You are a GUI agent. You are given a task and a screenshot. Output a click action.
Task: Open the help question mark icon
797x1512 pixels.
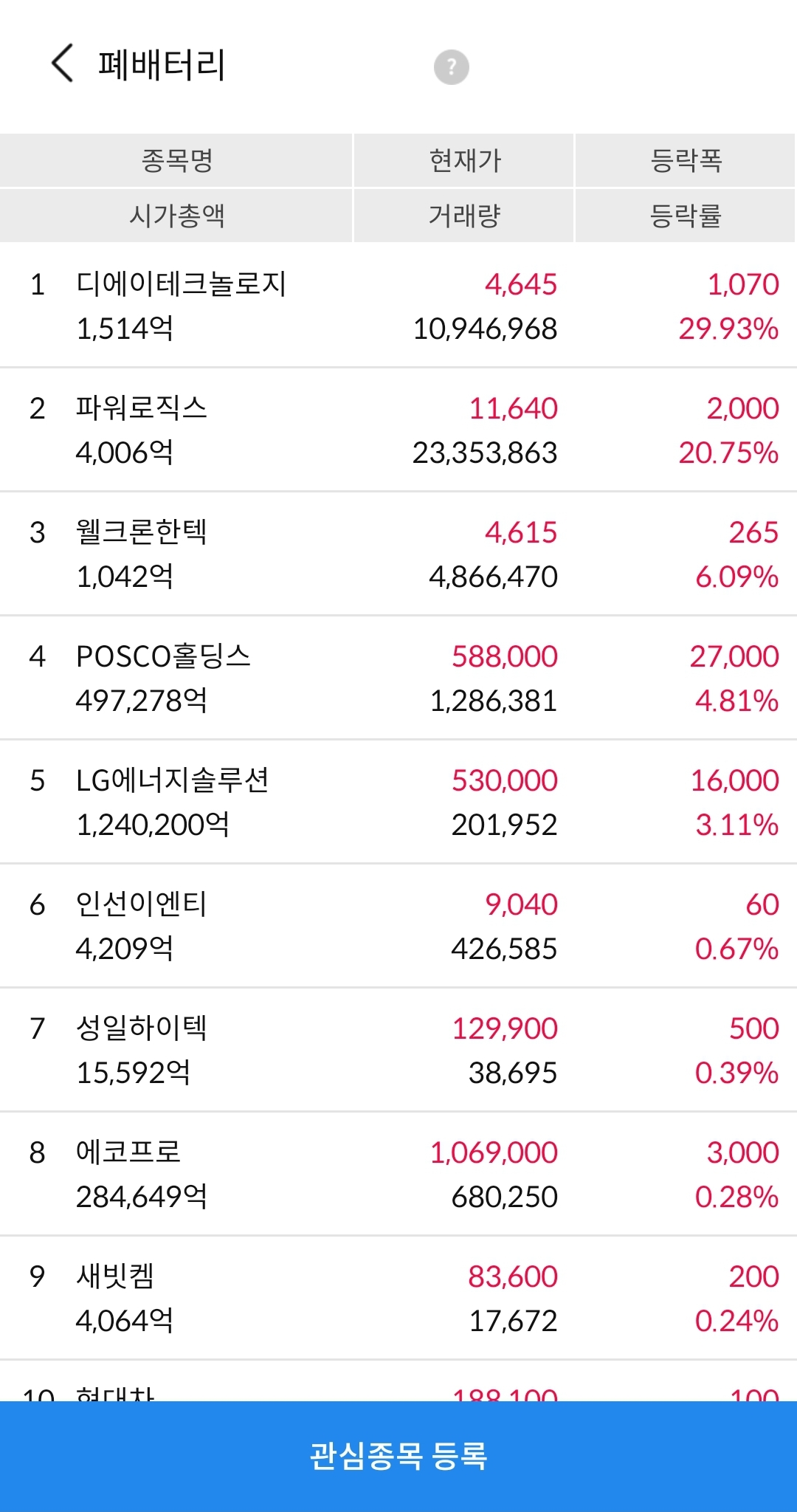[451, 67]
